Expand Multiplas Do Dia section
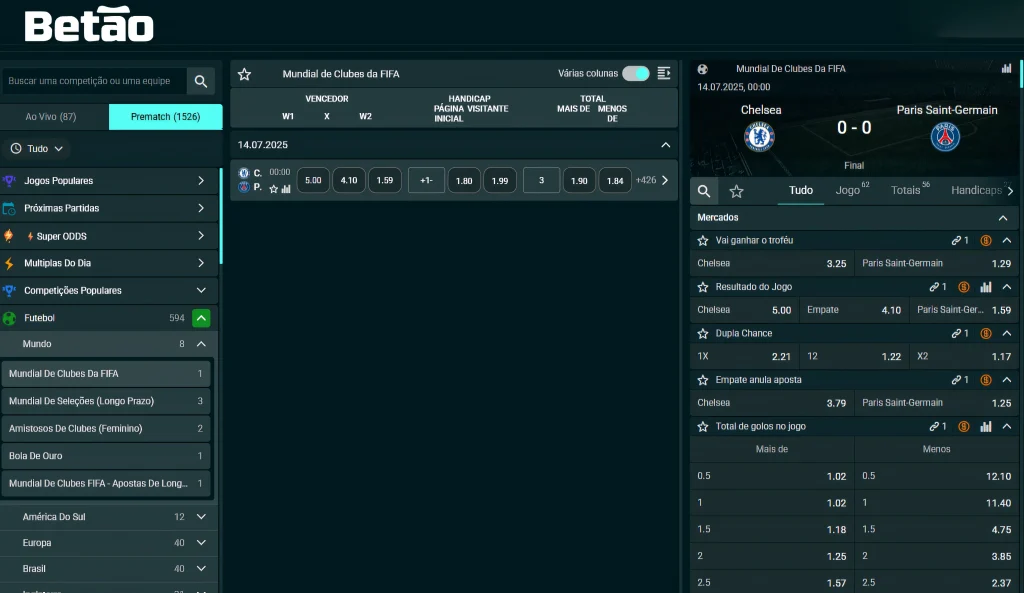Viewport: 1024px width, 593px height. coord(109,263)
